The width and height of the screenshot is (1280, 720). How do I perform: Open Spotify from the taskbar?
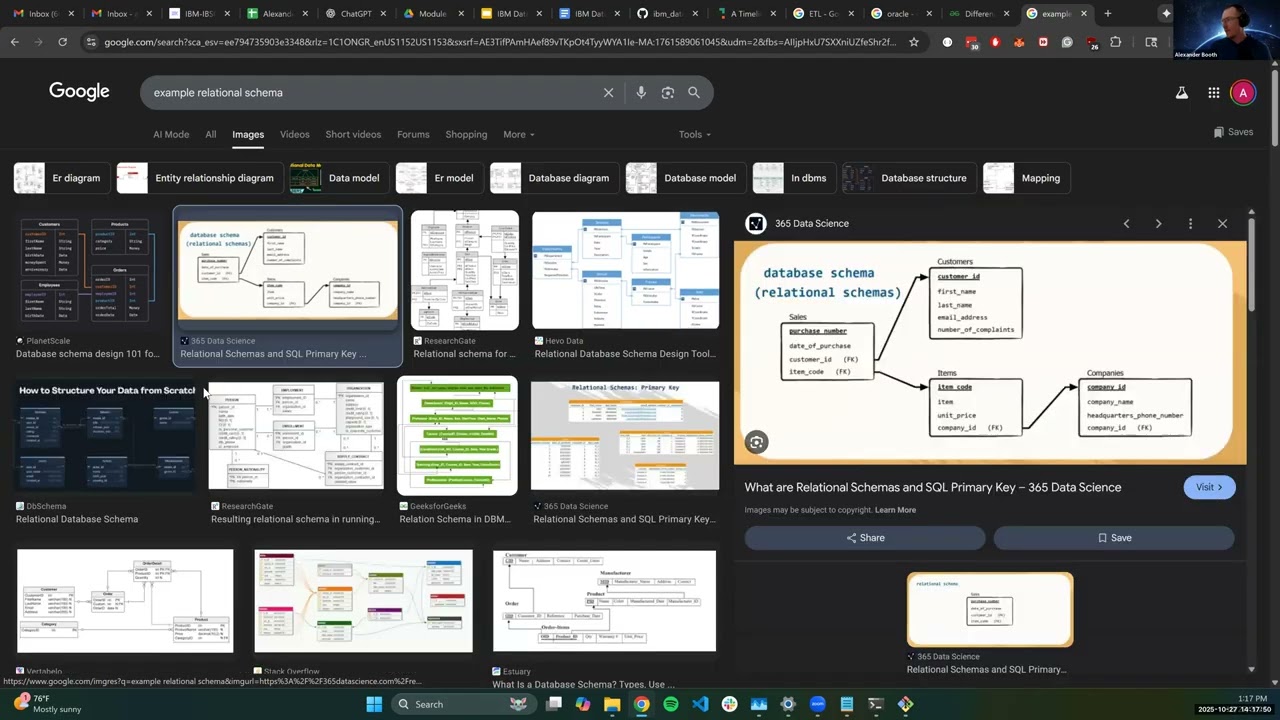pyautogui.click(x=671, y=704)
